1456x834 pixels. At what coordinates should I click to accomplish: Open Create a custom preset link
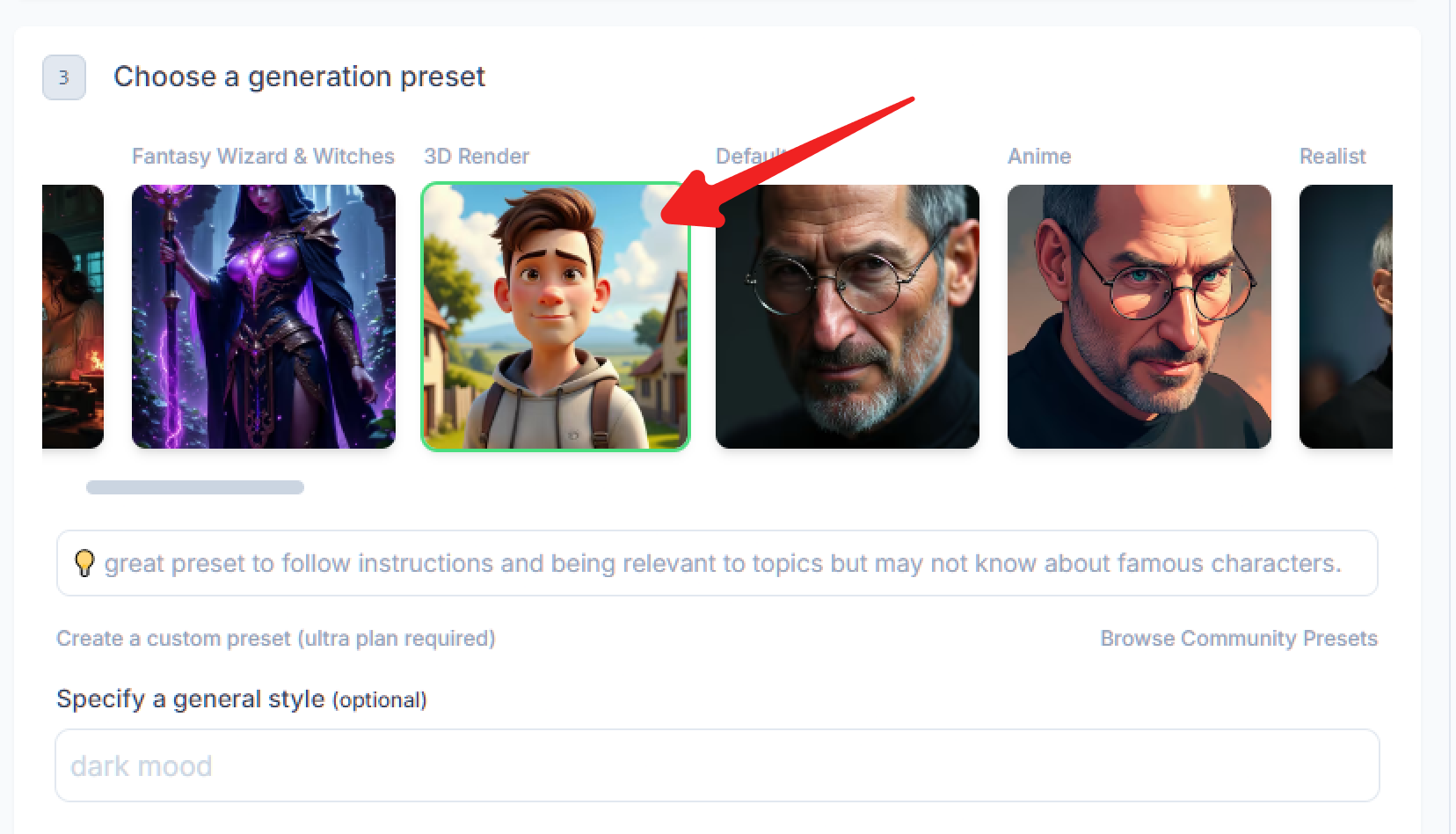(x=275, y=639)
